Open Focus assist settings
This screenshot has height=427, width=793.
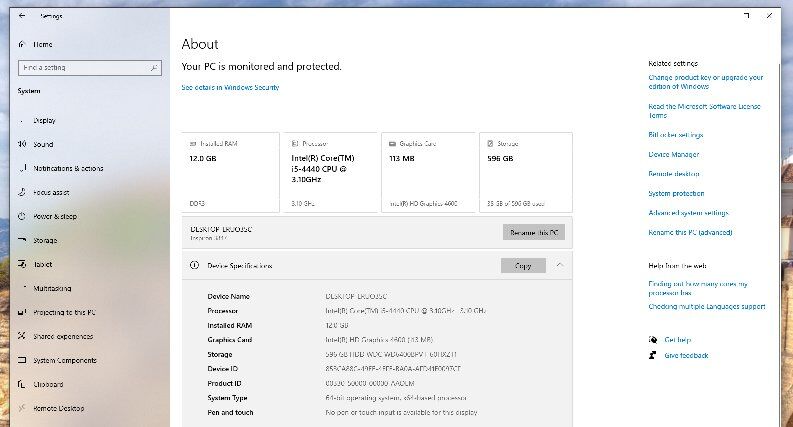click(51, 192)
